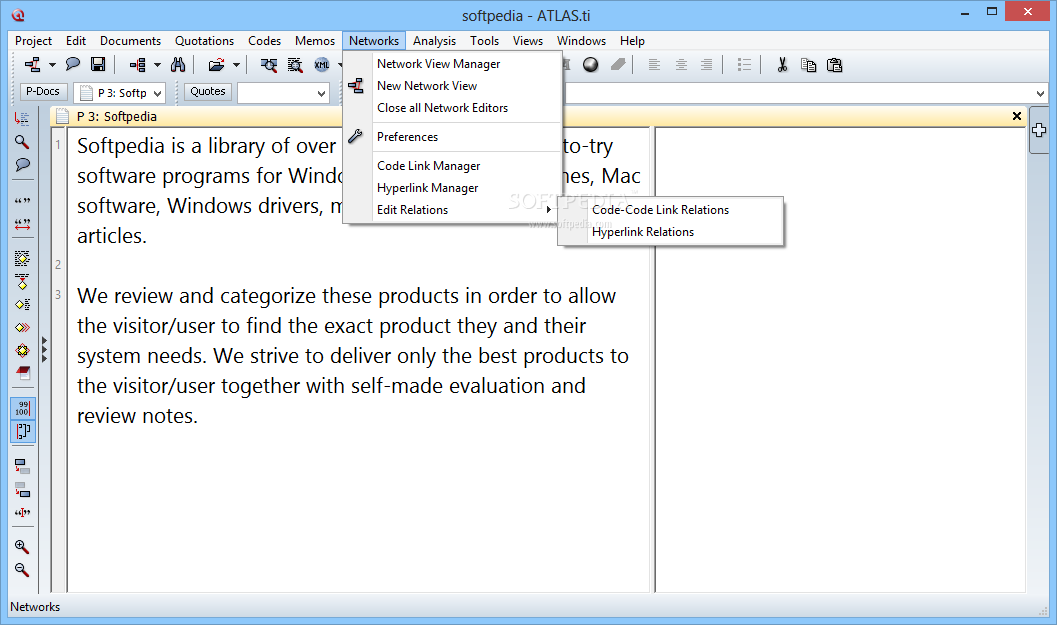Viewport: 1057px width, 625px height.
Task: Open the Codes menu
Action: 264,40
